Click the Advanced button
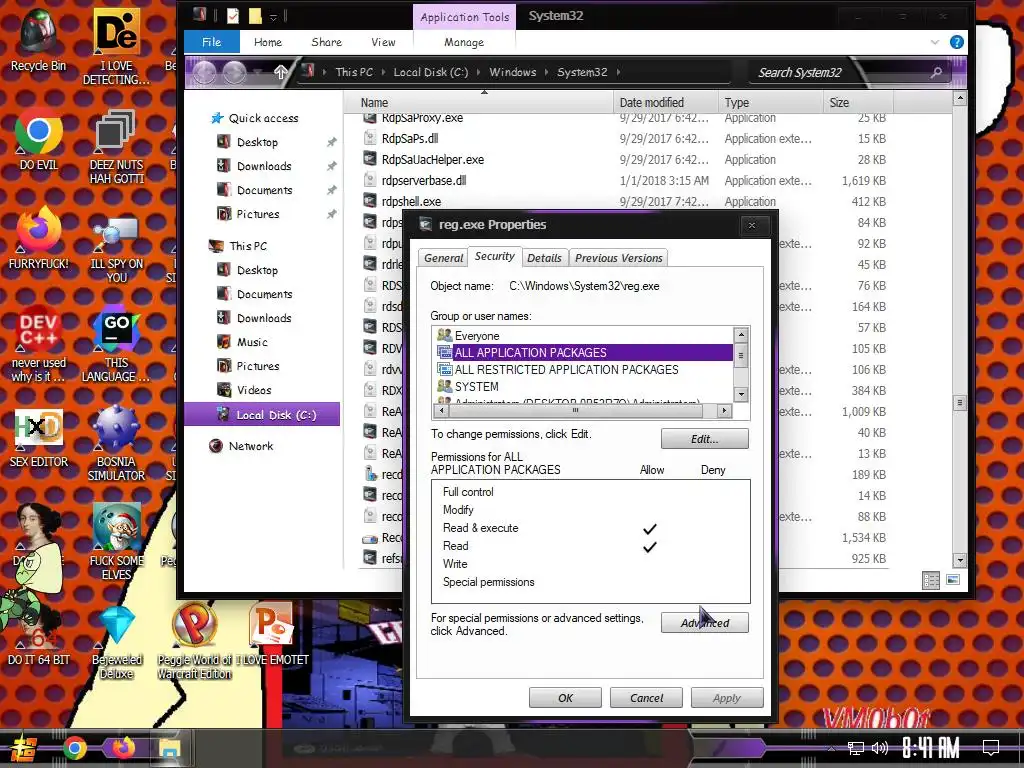This screenshot has width=1024, height=768. [705, 623]
